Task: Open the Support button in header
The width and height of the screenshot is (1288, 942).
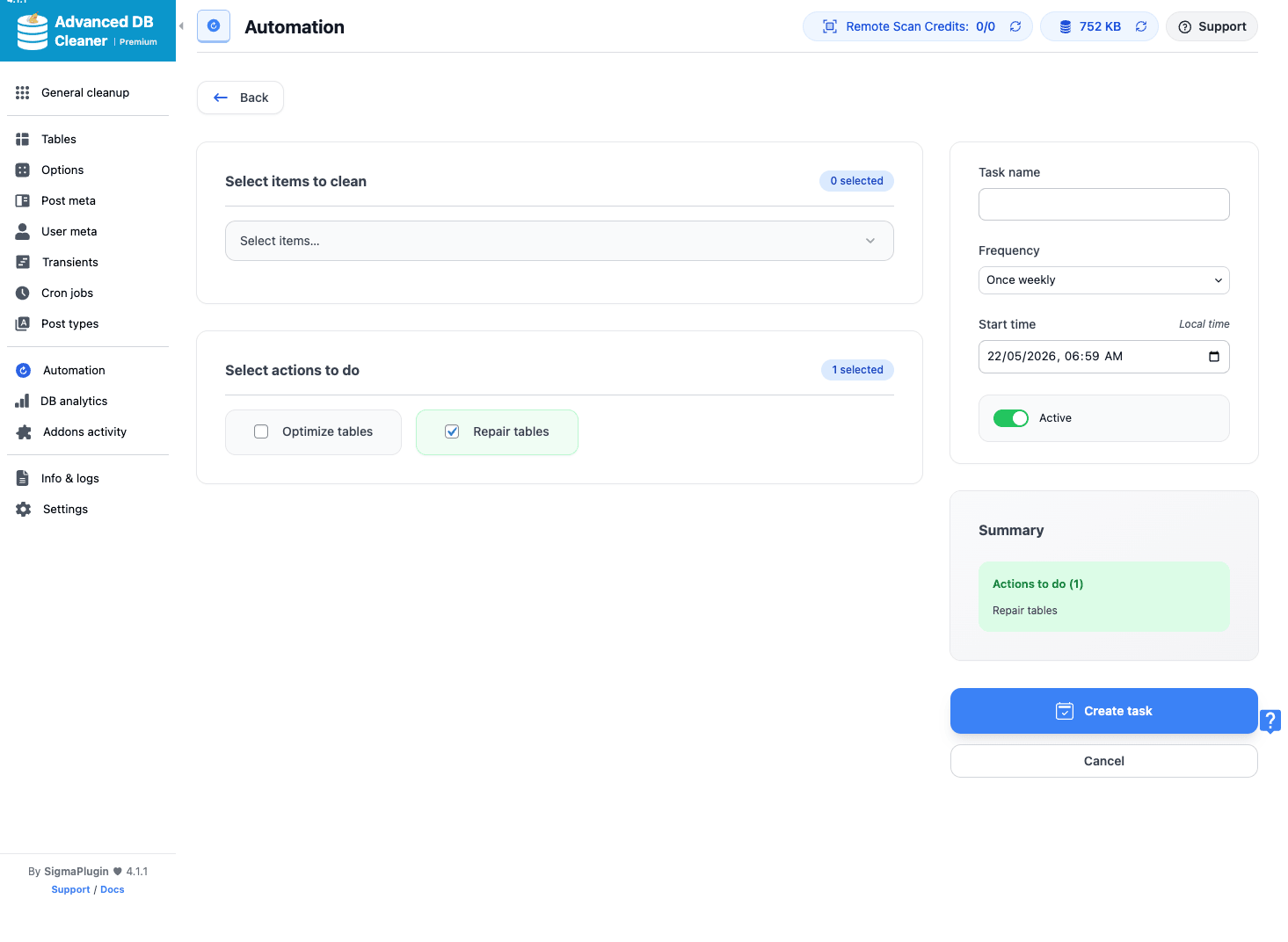Action: coord(1212,26)
